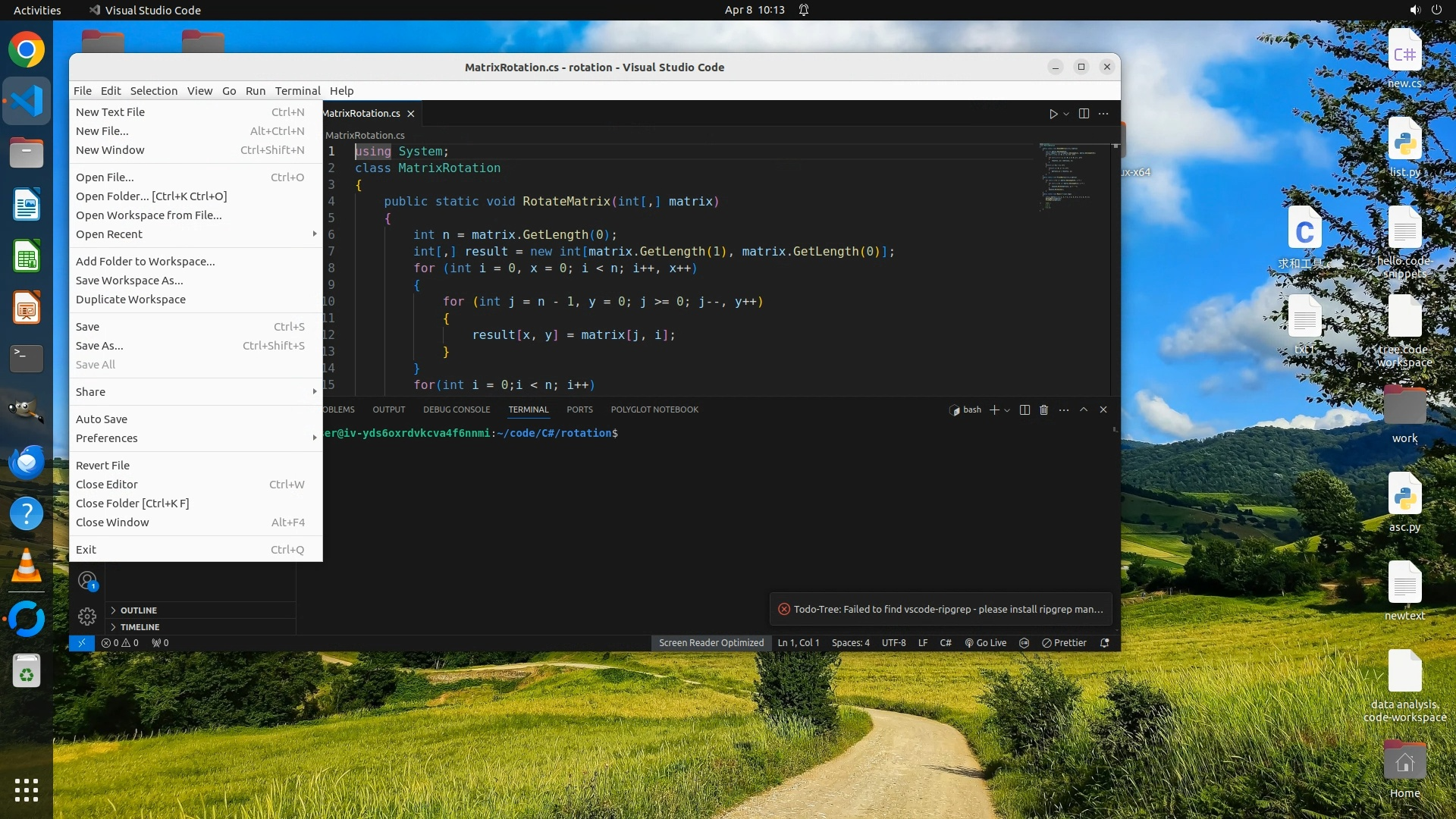This screenshot has height=819, width=1456.
Task: Open the Manage gear icon
Action: tap(87, 617)
